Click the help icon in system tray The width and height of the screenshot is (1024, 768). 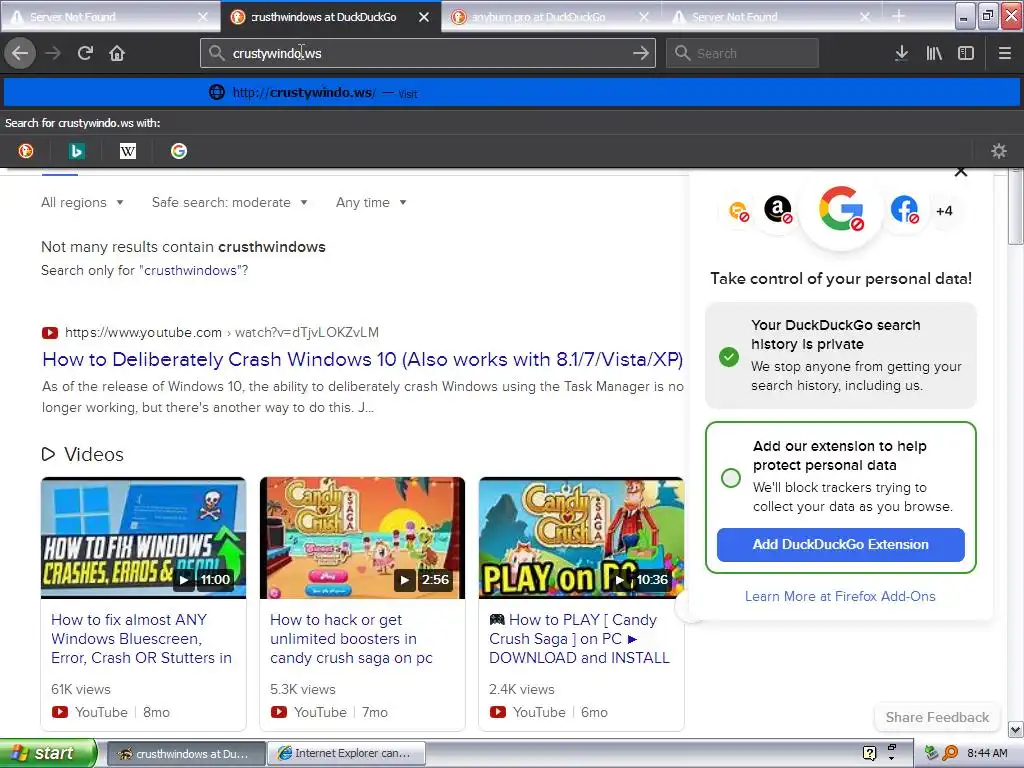point(869,753)
